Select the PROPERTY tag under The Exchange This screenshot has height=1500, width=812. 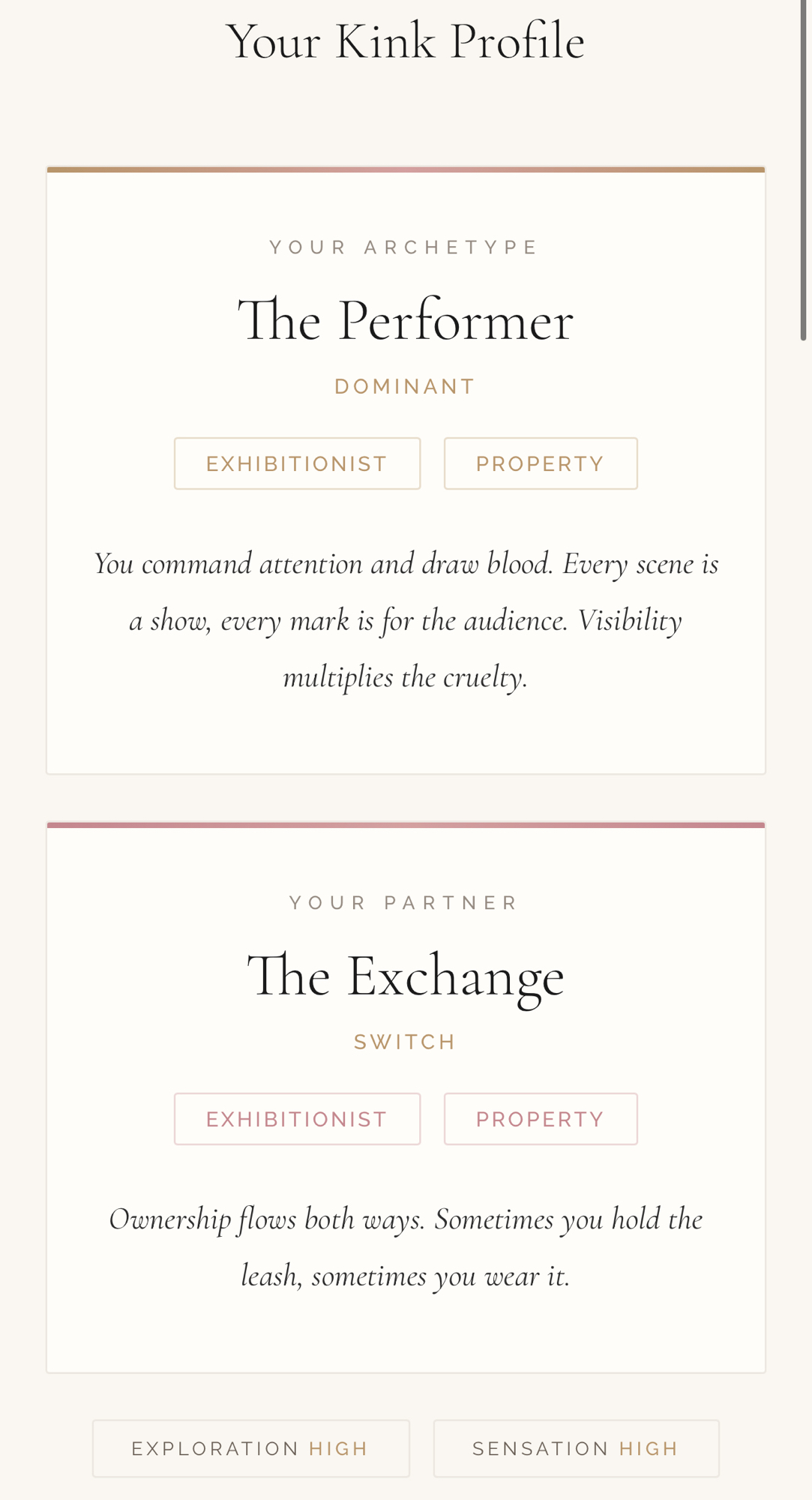point(541,1119)
